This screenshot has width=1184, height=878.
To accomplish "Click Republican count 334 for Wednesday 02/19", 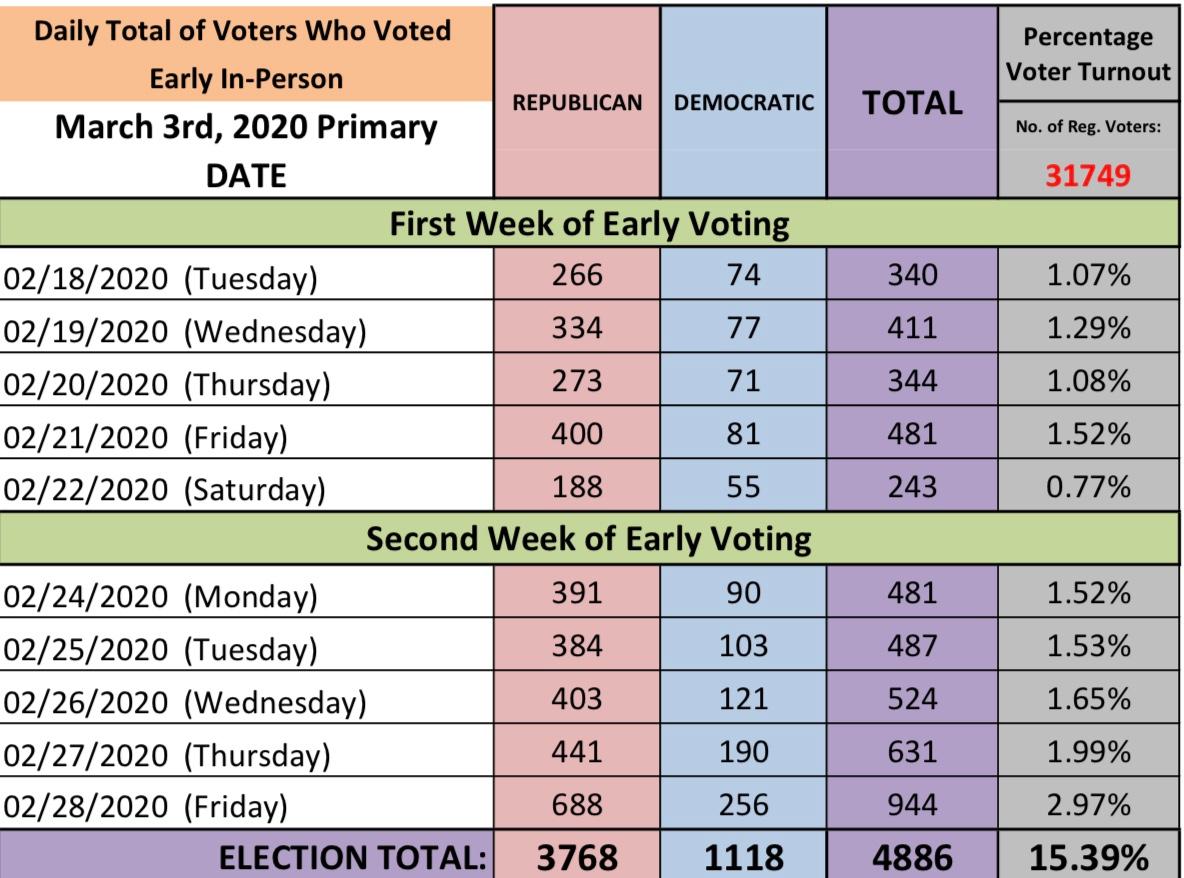I will tap(577, 327).
